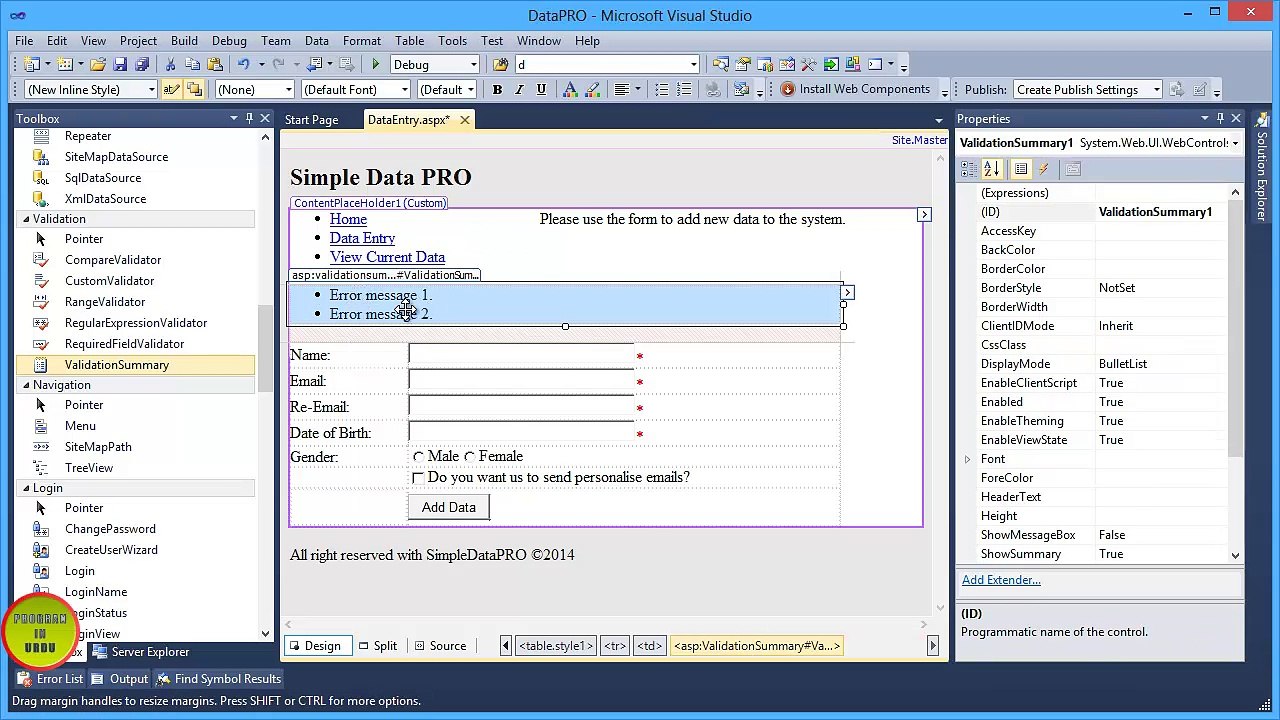Open the Error List panel tab

[x=49, y=679]
